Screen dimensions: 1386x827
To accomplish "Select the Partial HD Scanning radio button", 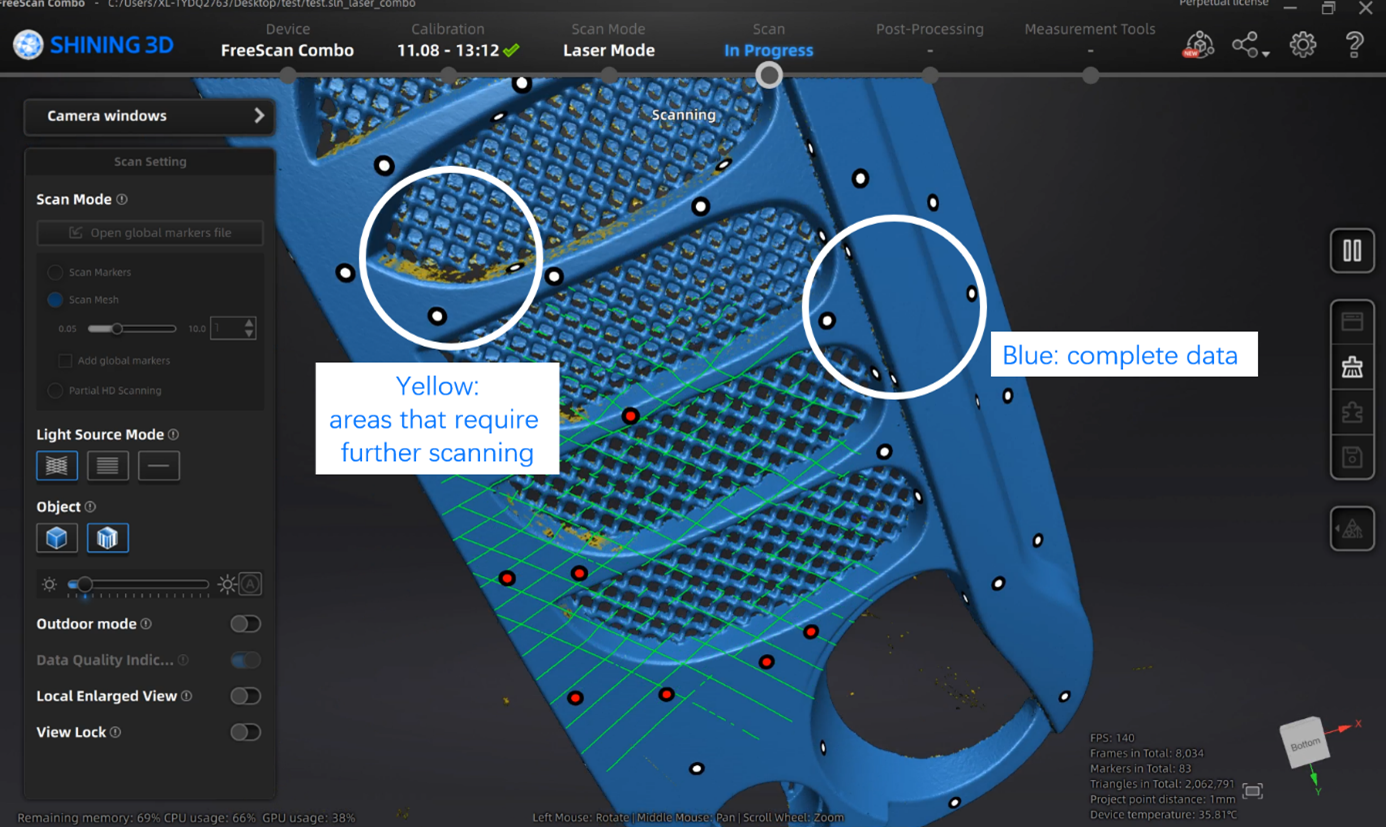I will tap(55, 391).
